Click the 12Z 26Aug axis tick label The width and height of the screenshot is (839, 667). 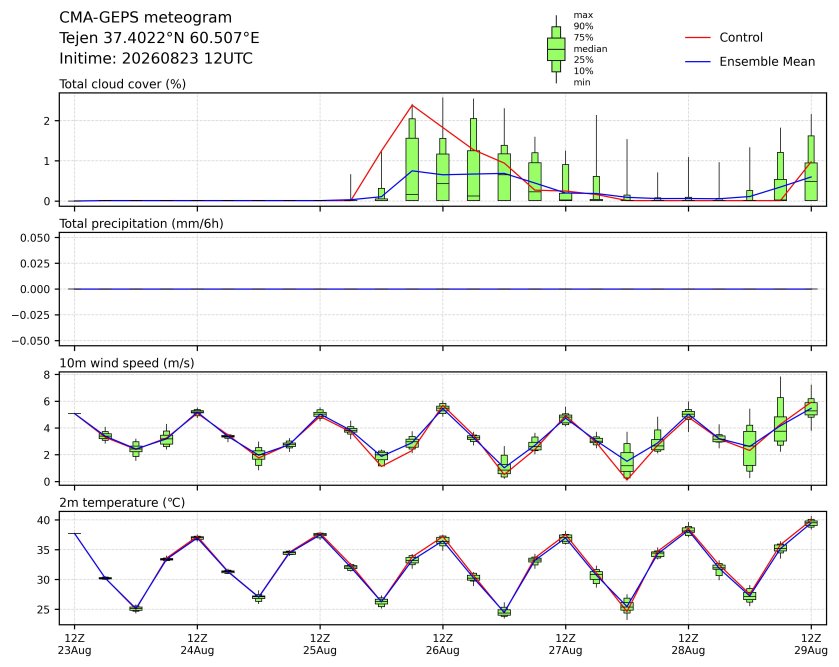pos(443,644)
